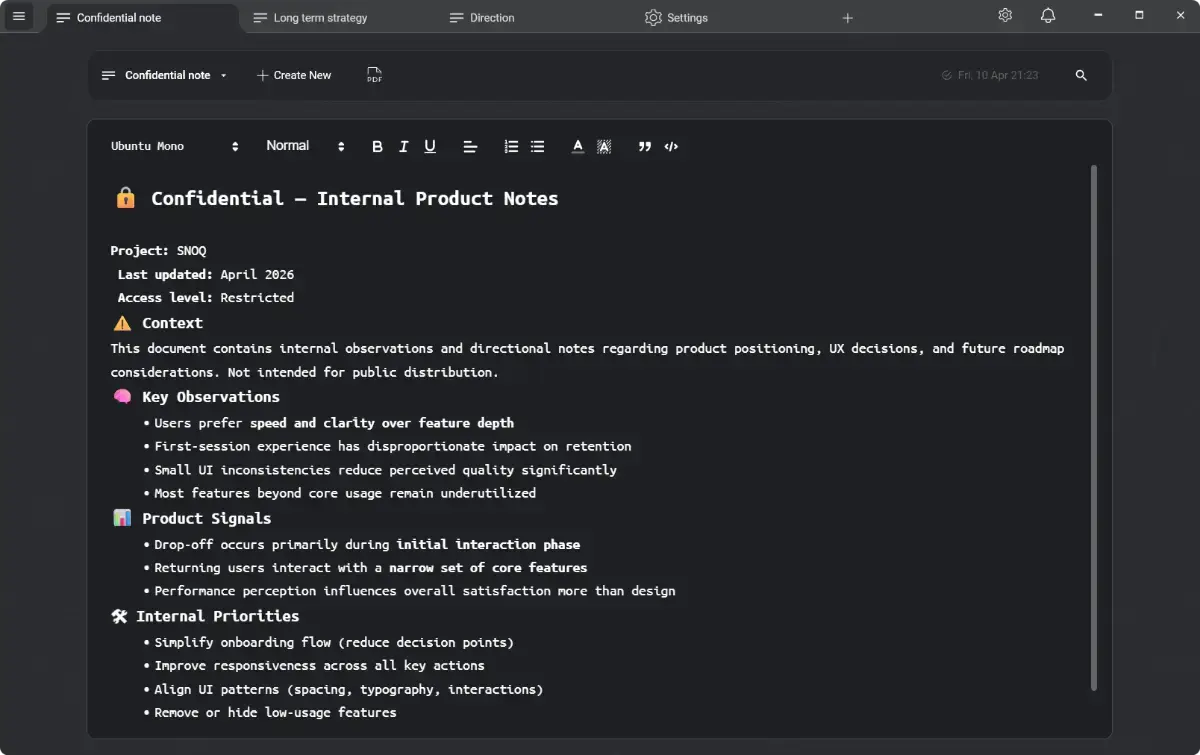Open the text alignment options
1200x755 pixels.
[x=470, y=146]
